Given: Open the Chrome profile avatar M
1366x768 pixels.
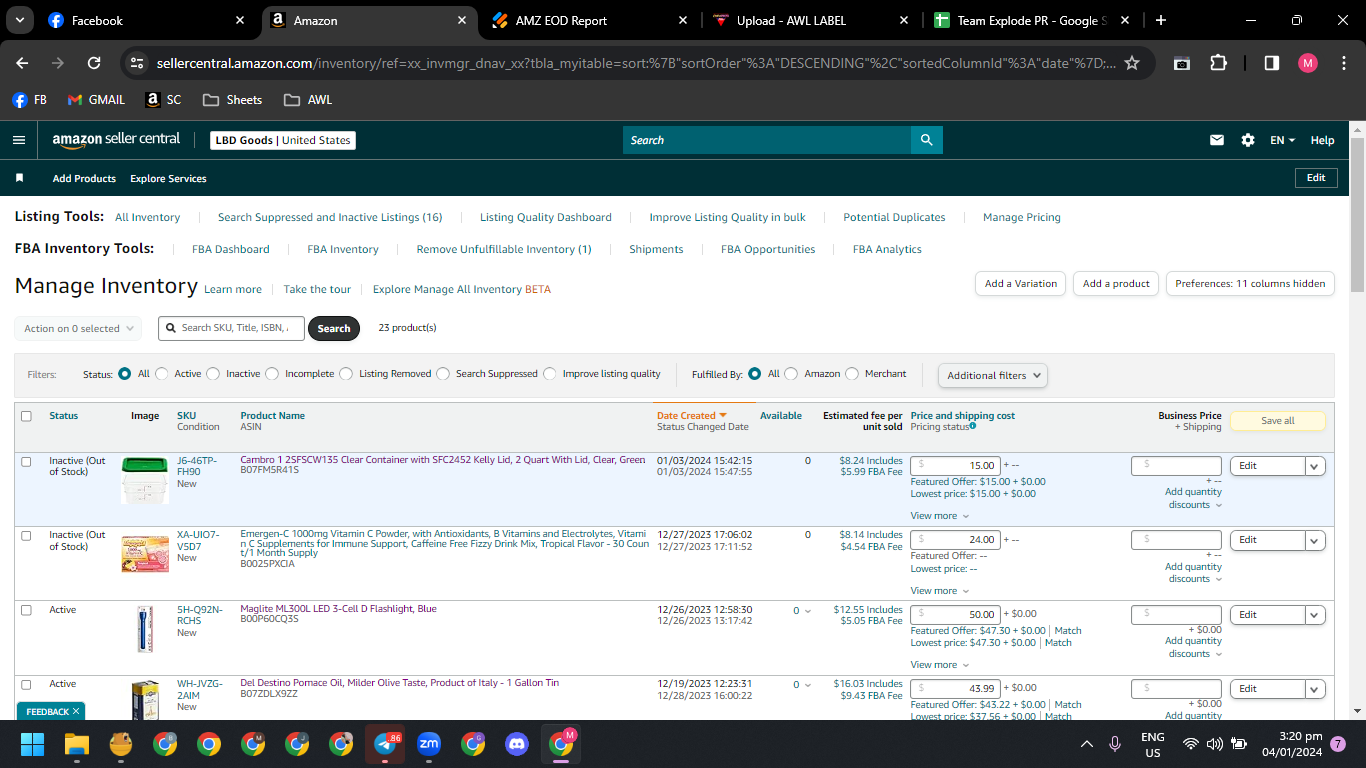Looking at the screenshot, I should click(x=1308, y=63).
